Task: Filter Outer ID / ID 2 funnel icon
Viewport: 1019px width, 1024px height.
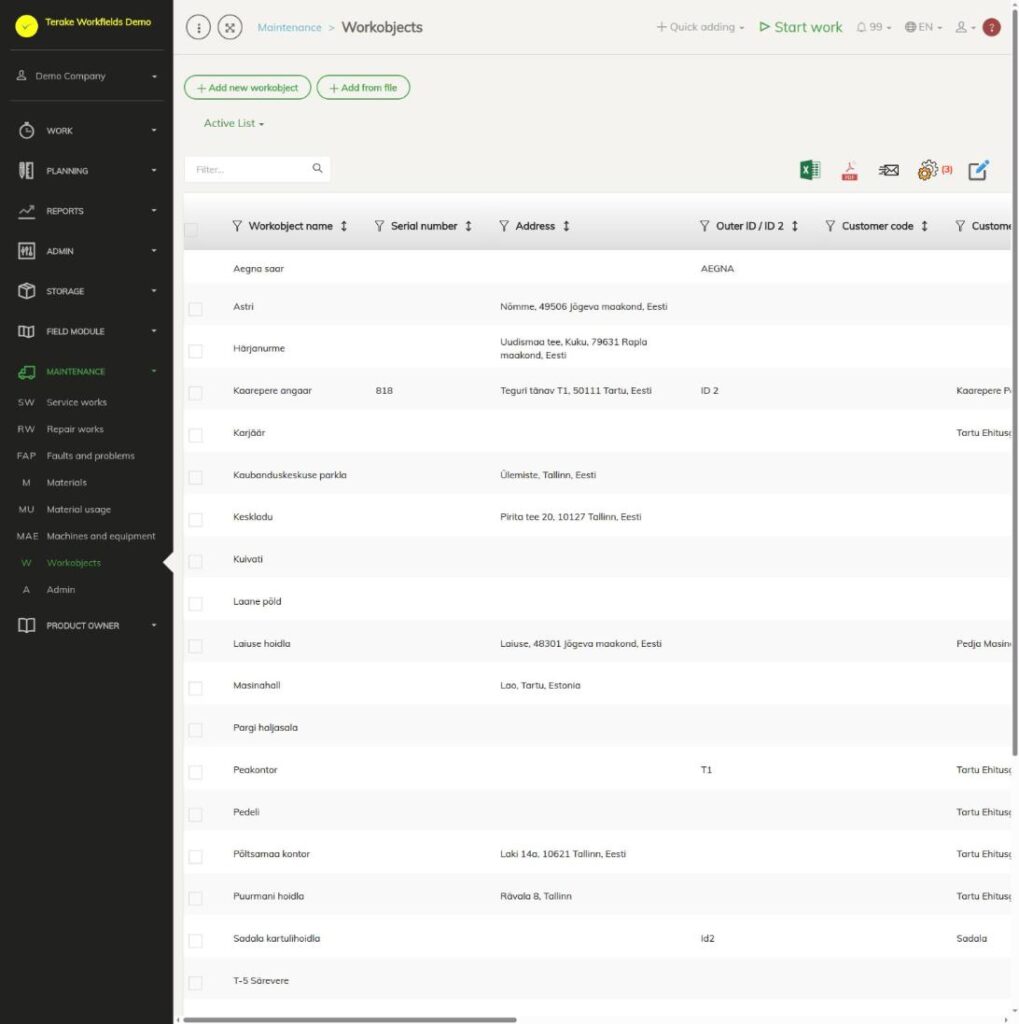Action: [x=704, y=226]
